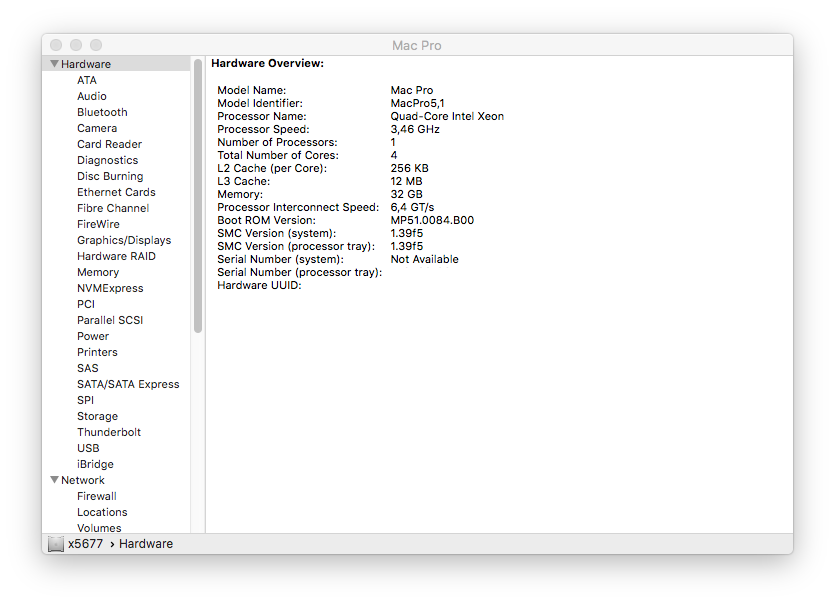Click Hardware in the bottom path bar
835x604 pixels.
pyautogui.click(x=146, y=544)
